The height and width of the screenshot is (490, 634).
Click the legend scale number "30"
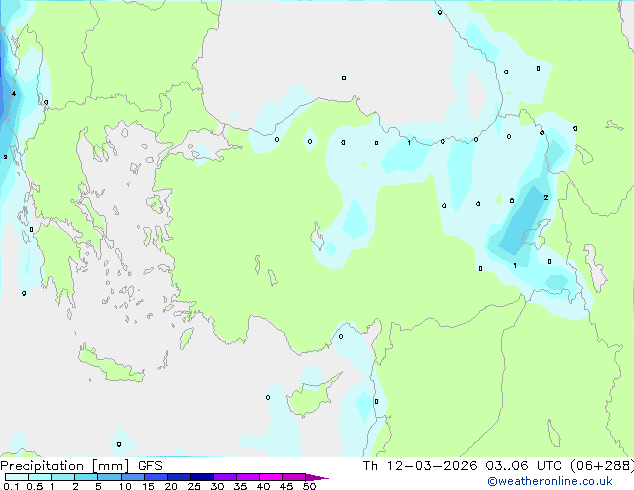(x=217, y=486)
